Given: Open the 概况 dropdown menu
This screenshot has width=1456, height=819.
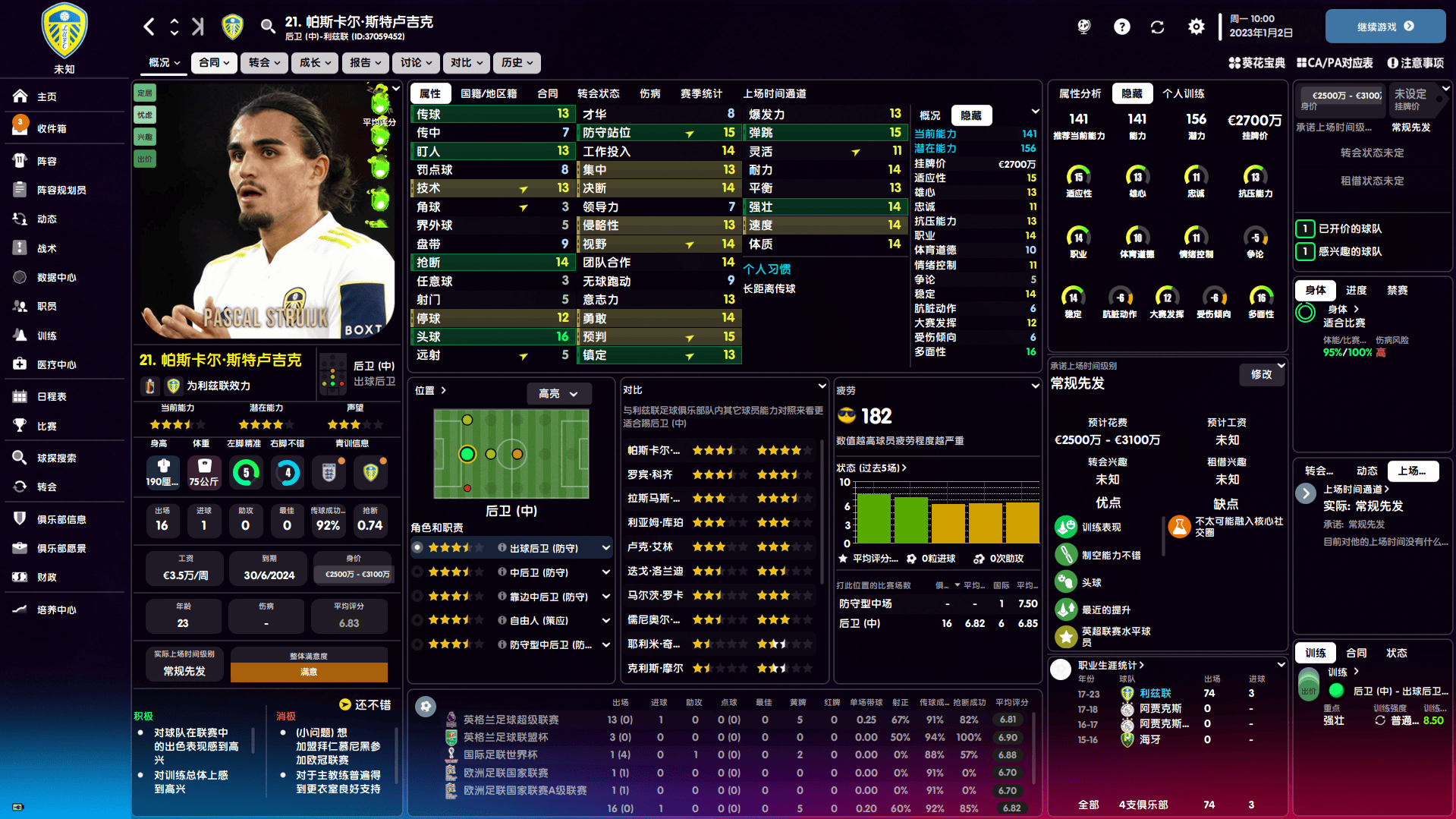Looking at the screenshot, I should coord(164,62).
